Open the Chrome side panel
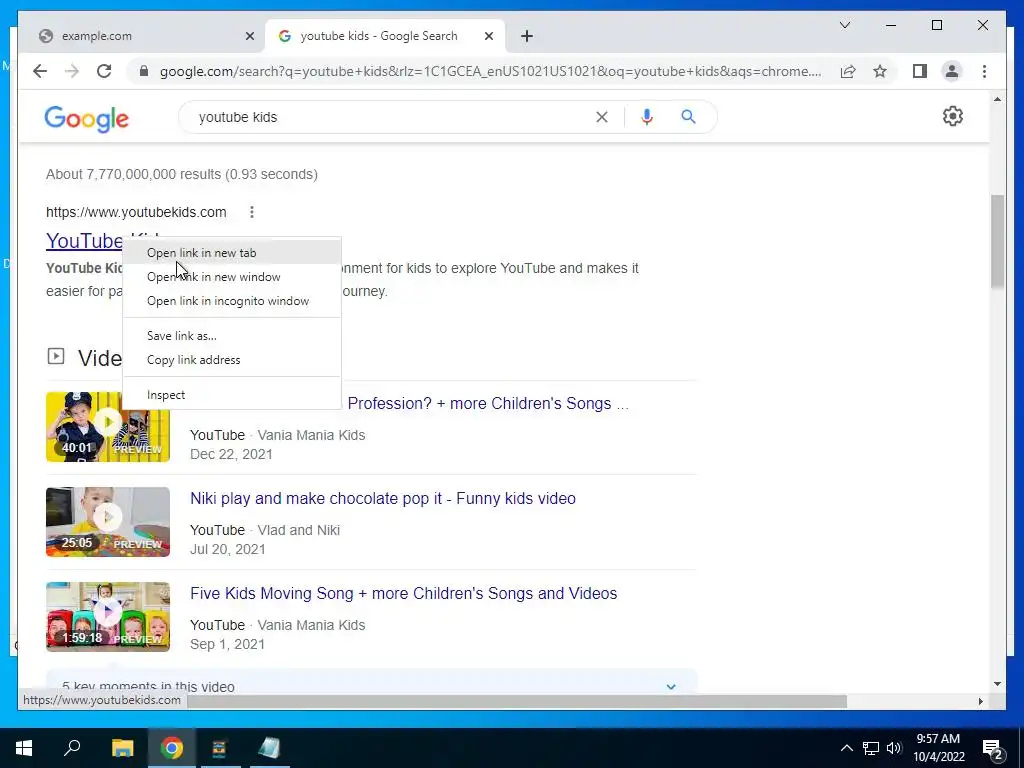 [920, 71]
